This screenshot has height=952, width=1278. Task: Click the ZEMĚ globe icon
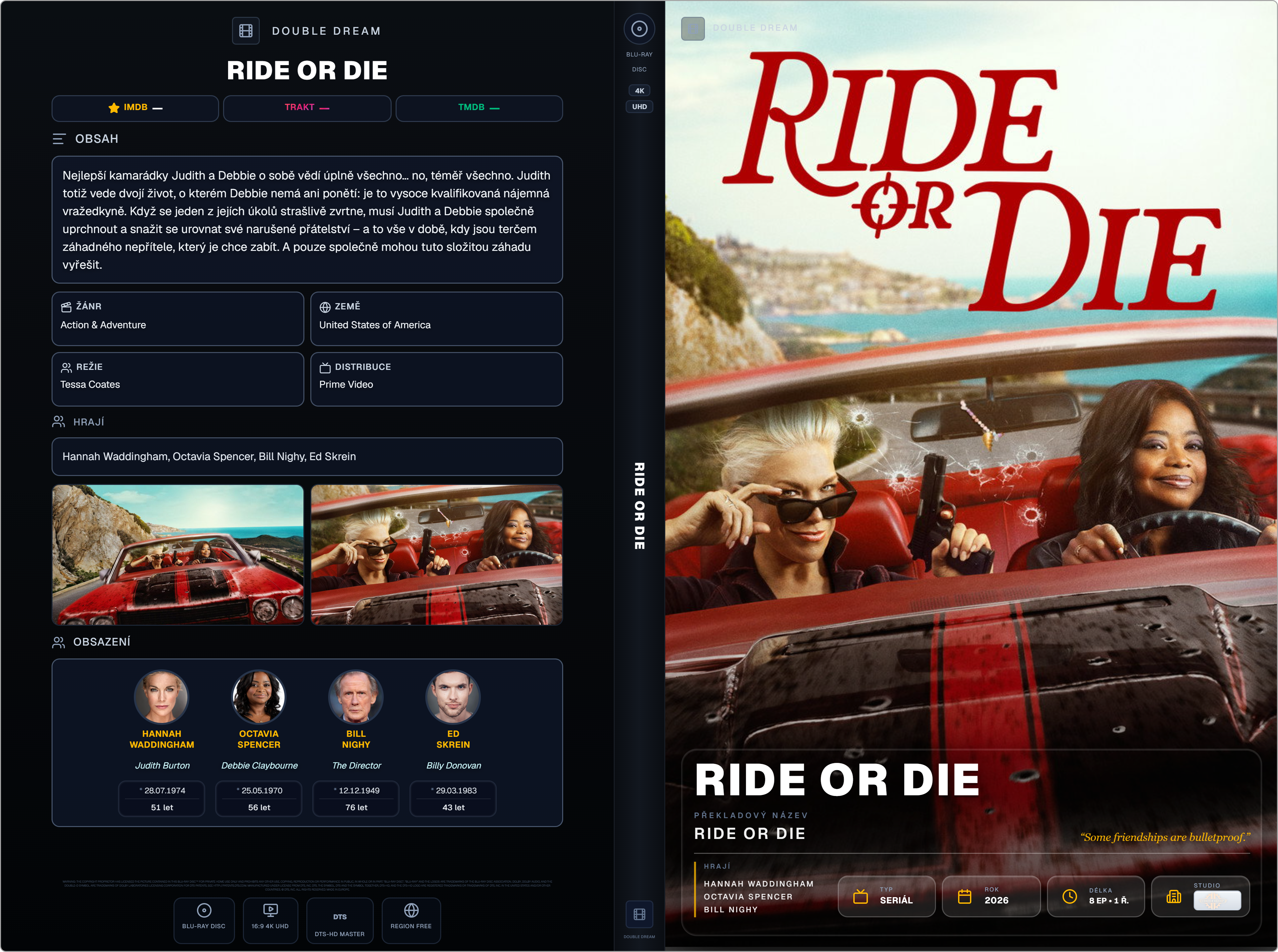325,307
